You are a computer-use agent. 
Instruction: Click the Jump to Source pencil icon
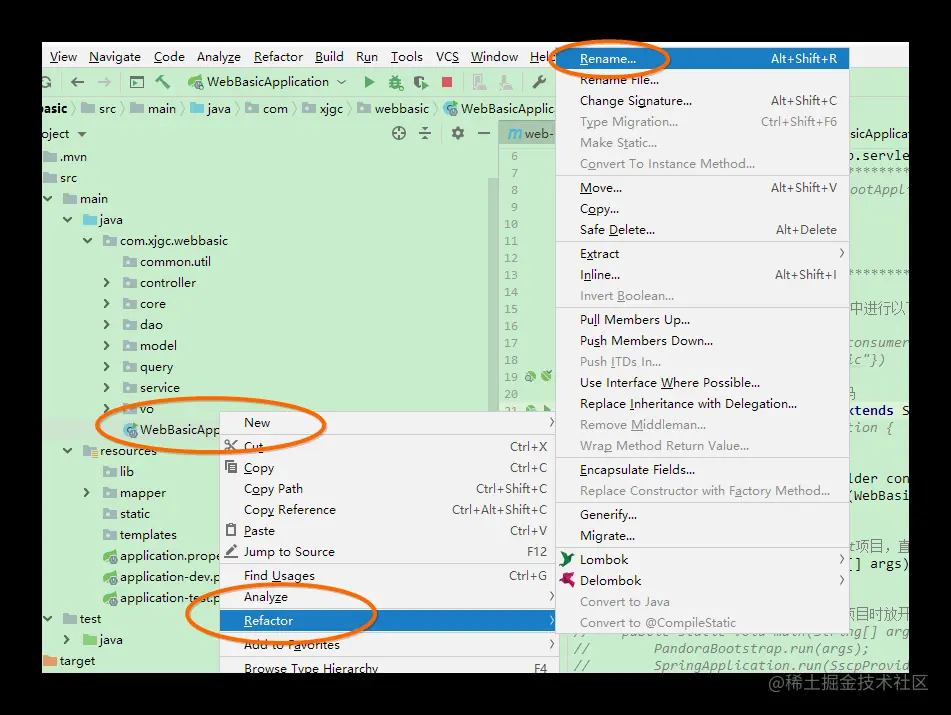230,551
